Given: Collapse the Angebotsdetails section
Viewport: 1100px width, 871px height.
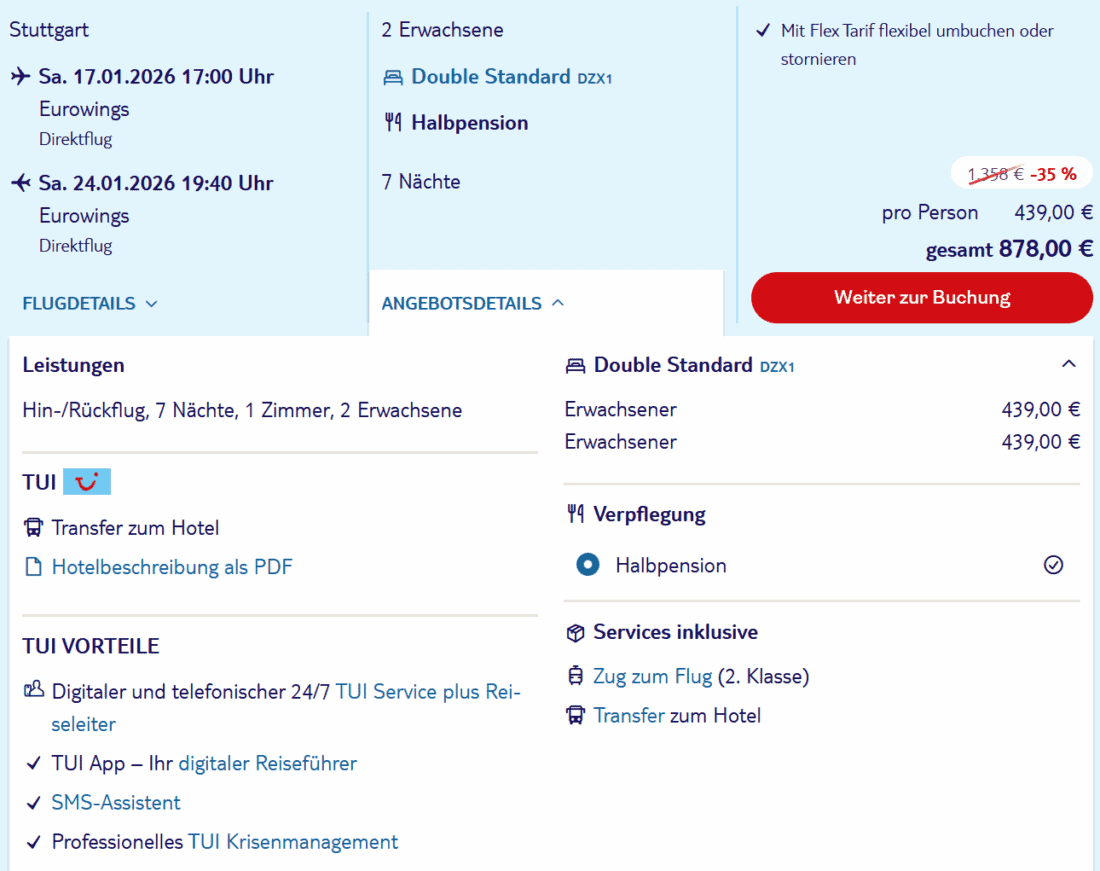Looking at the screenshot, I should tap(473, 304).
